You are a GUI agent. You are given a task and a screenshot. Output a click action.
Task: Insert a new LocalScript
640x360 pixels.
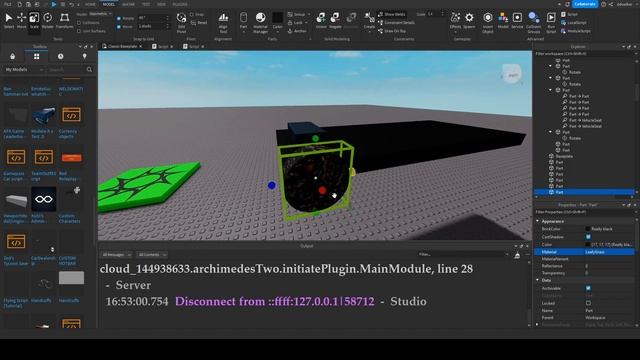click(574, 23)
